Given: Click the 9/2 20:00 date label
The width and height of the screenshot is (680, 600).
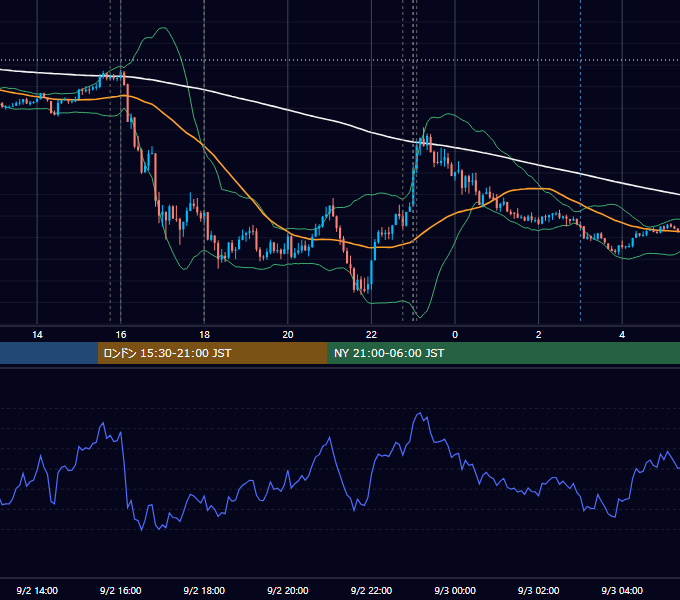Looking at the screenshot, I should tap(288, 590).
